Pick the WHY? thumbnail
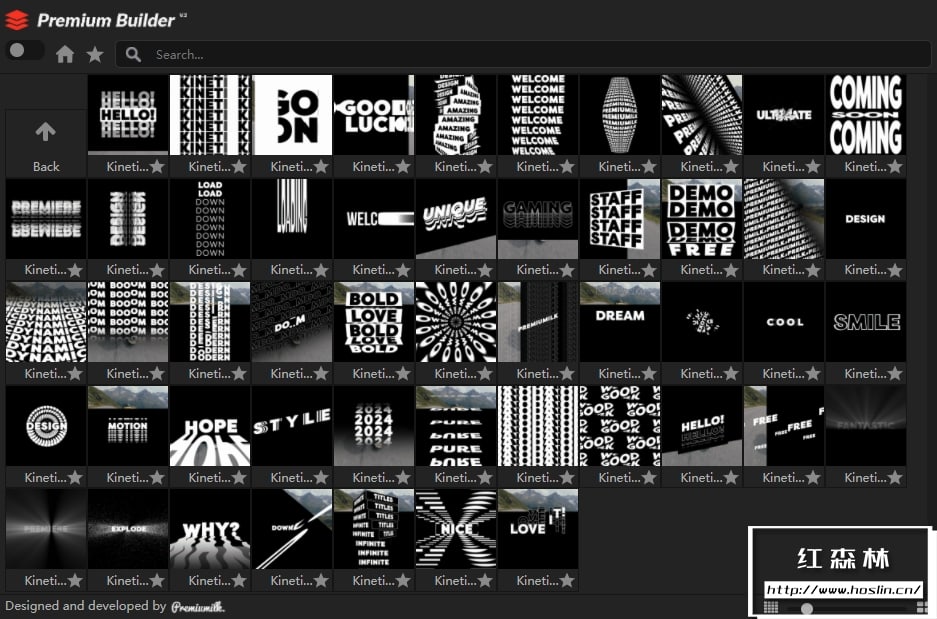 point(210,529)
